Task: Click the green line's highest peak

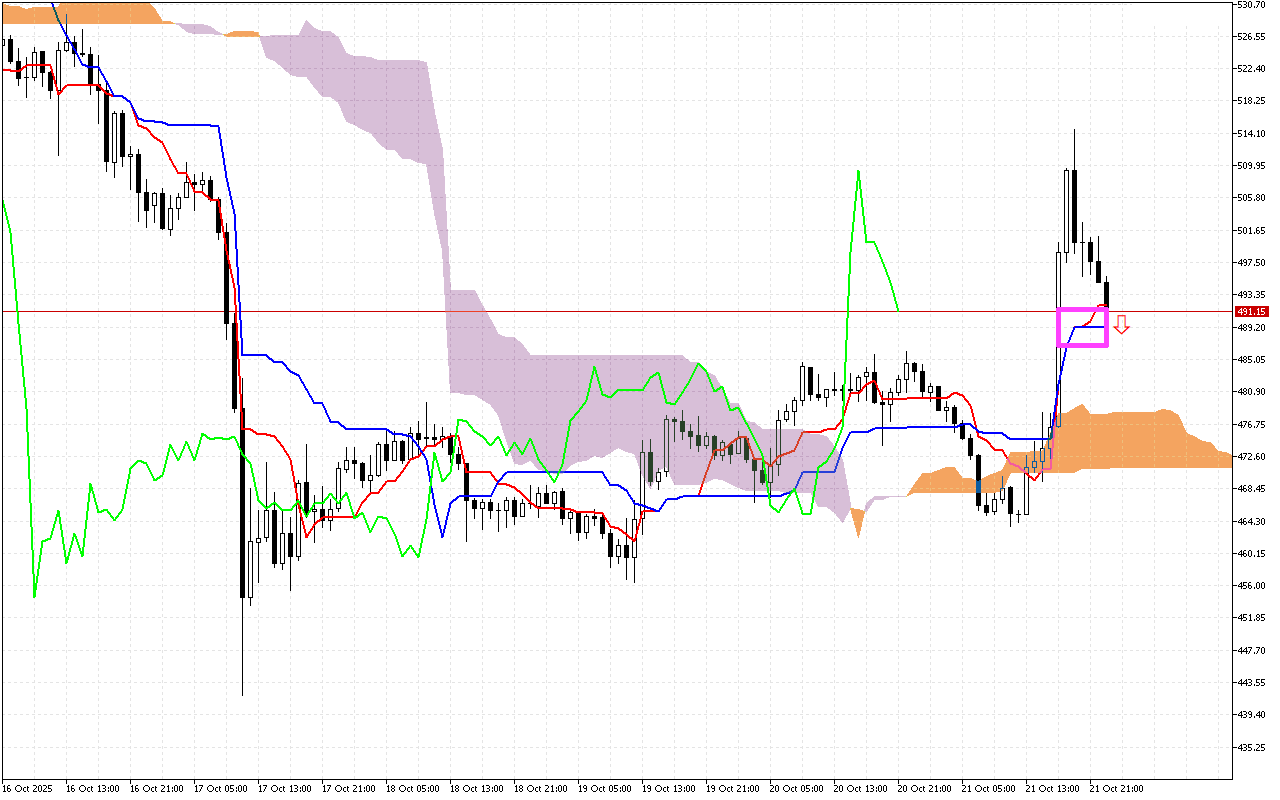Action: coord(859,171)
